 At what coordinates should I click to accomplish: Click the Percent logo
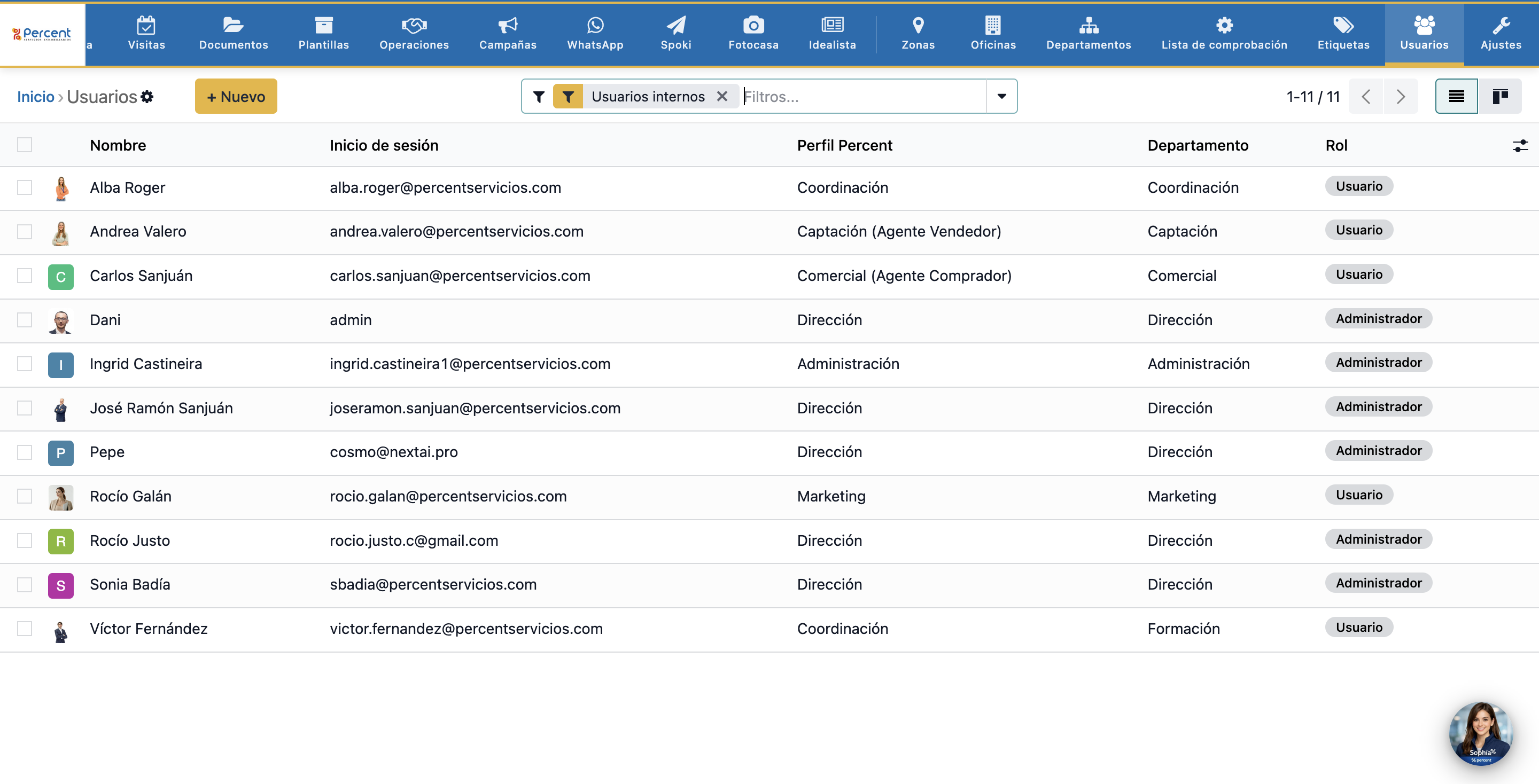(42, 34)
